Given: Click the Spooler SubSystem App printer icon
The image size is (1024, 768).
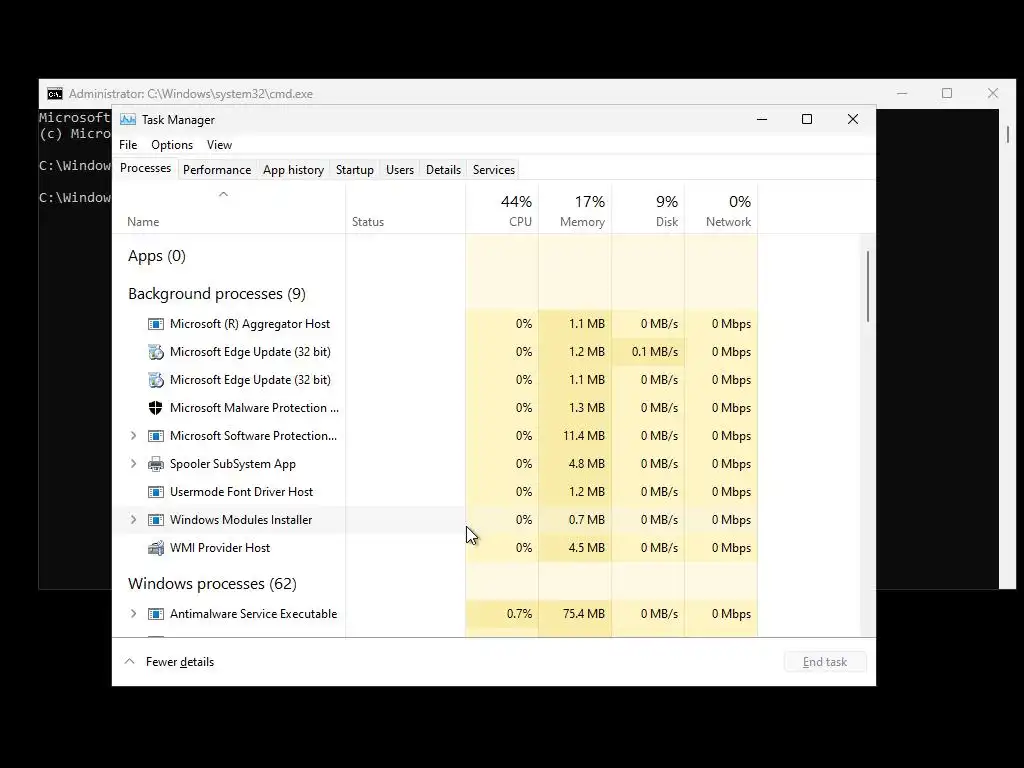Looking at the screenshot, I should [x=155, y=464].
